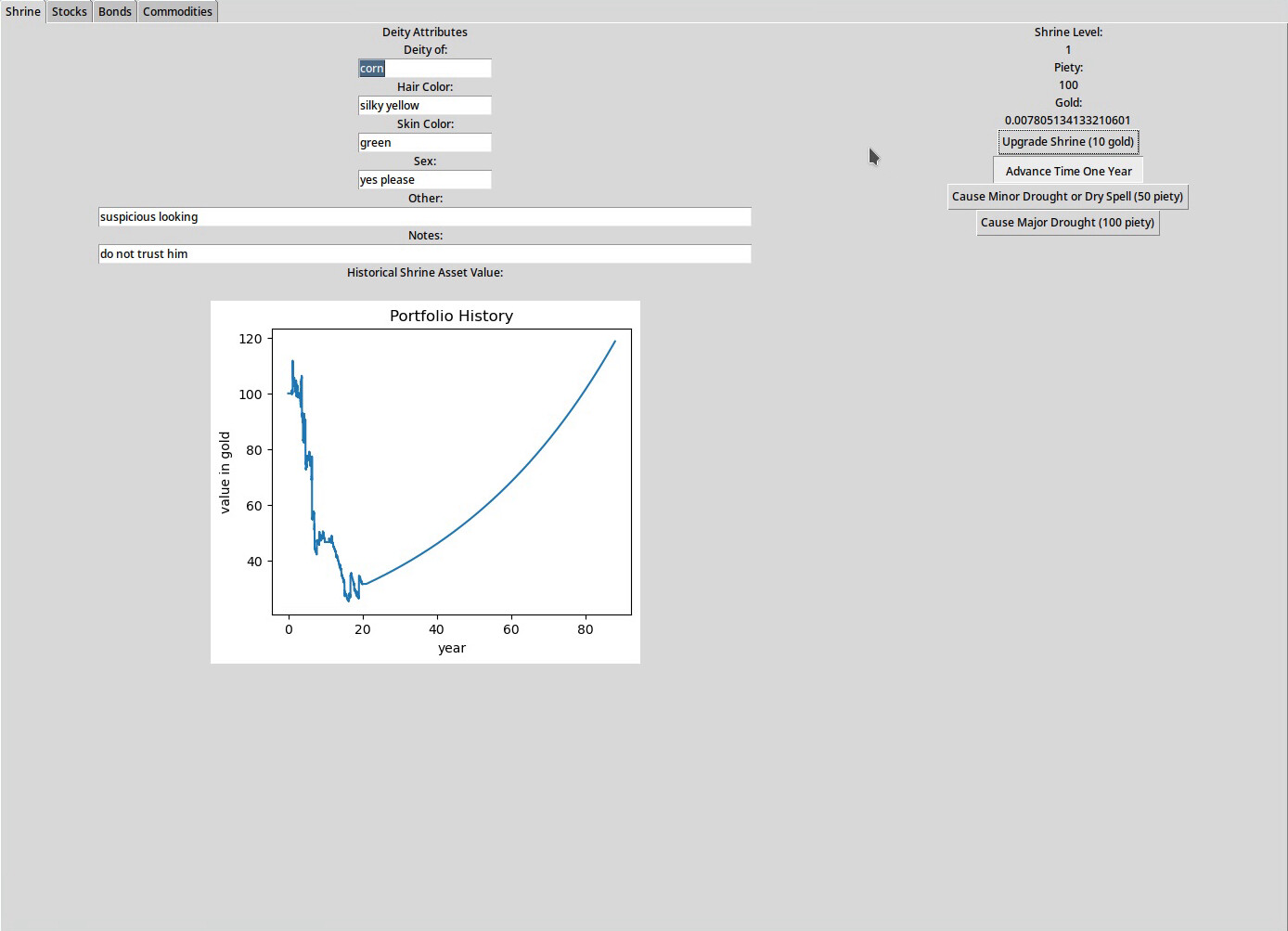Screen dimensions: 1288x931
Task: Click the Notes field showing do not trust him
Action: pyautogui.click(x=424, y=253)
